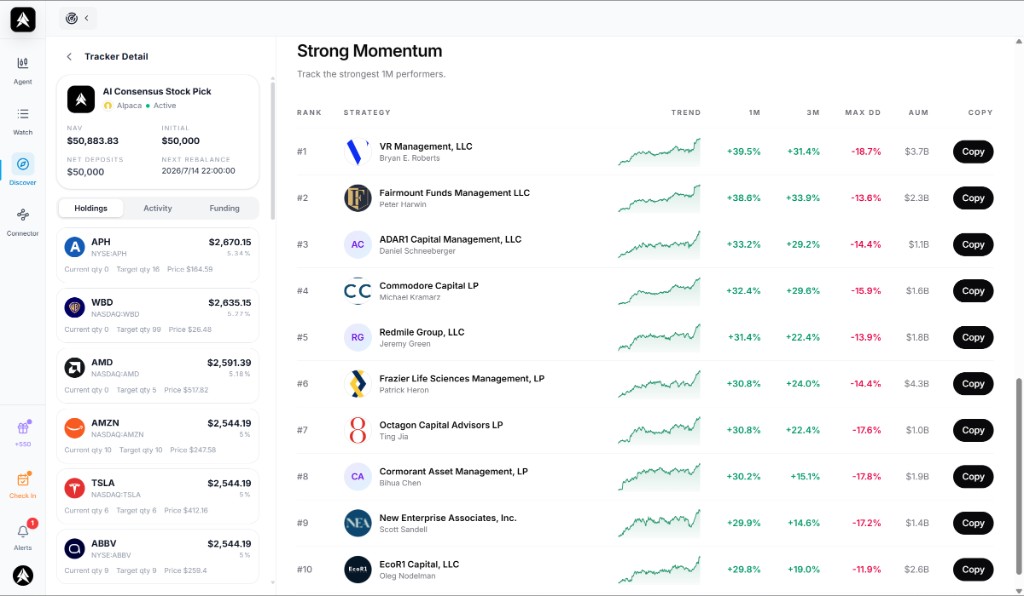The height and width of the screenshot is (596, 1024).
Task: Copy the EcoR1 Capital strategy
Action: click(x=972, y=569)
